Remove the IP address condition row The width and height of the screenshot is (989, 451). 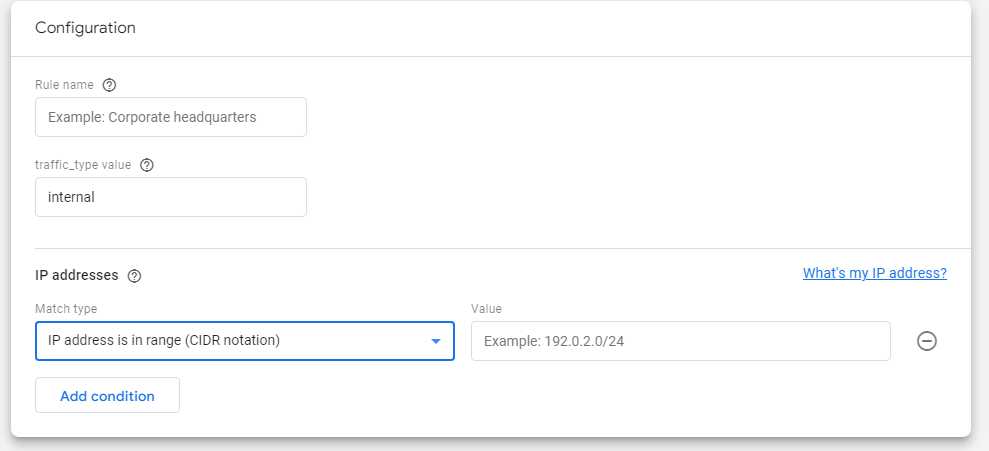coord(927,341)
